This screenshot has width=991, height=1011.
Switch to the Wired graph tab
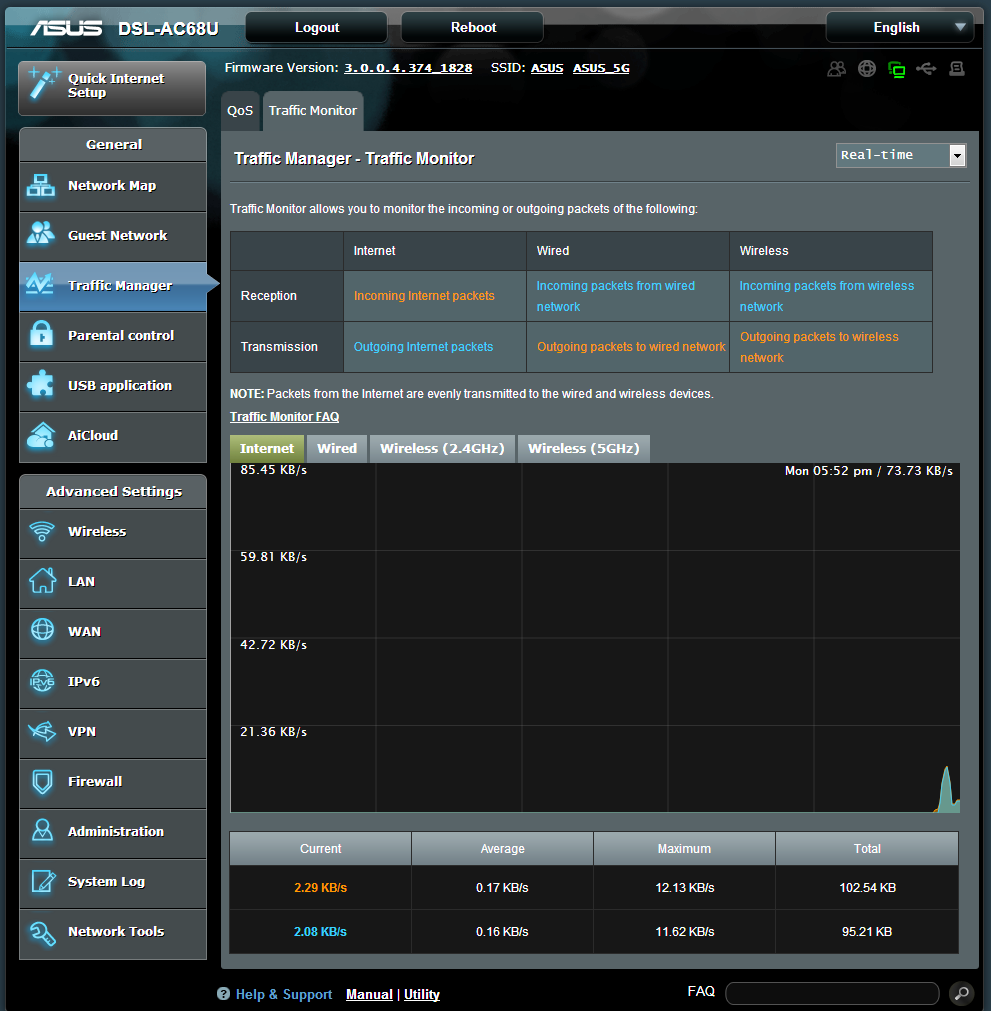point(337,449)
